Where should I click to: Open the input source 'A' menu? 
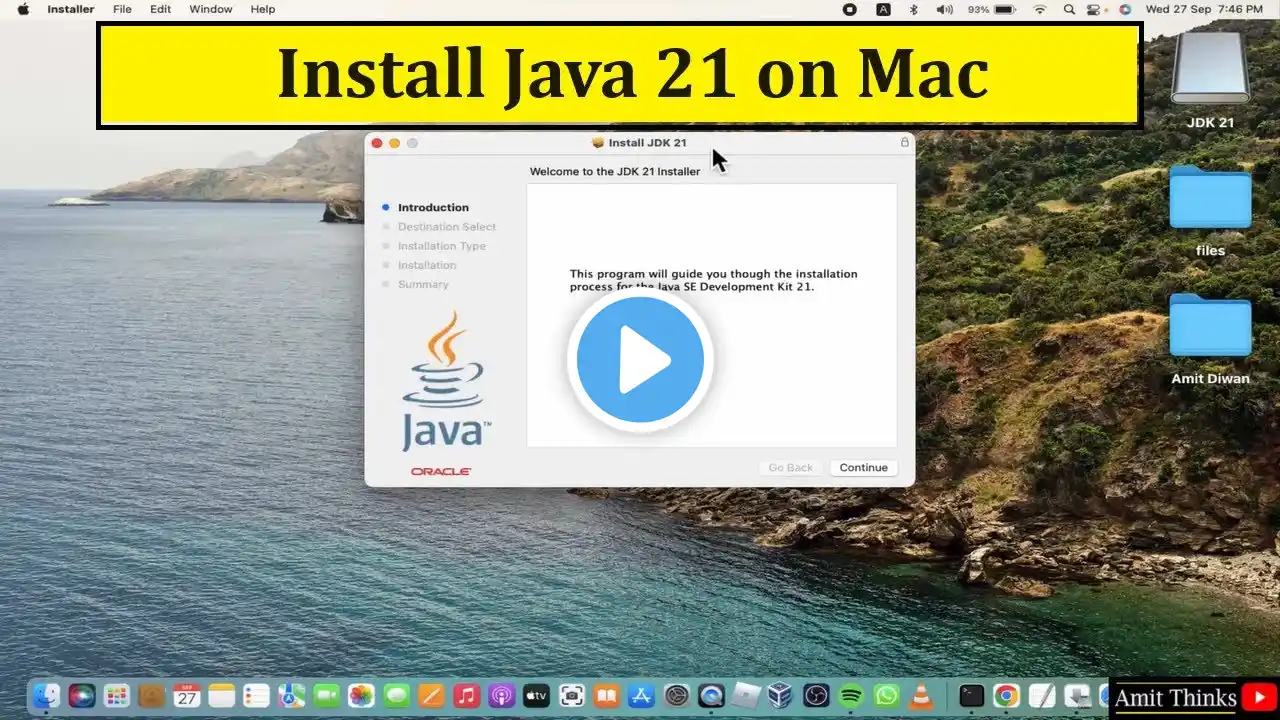(883, 9)
